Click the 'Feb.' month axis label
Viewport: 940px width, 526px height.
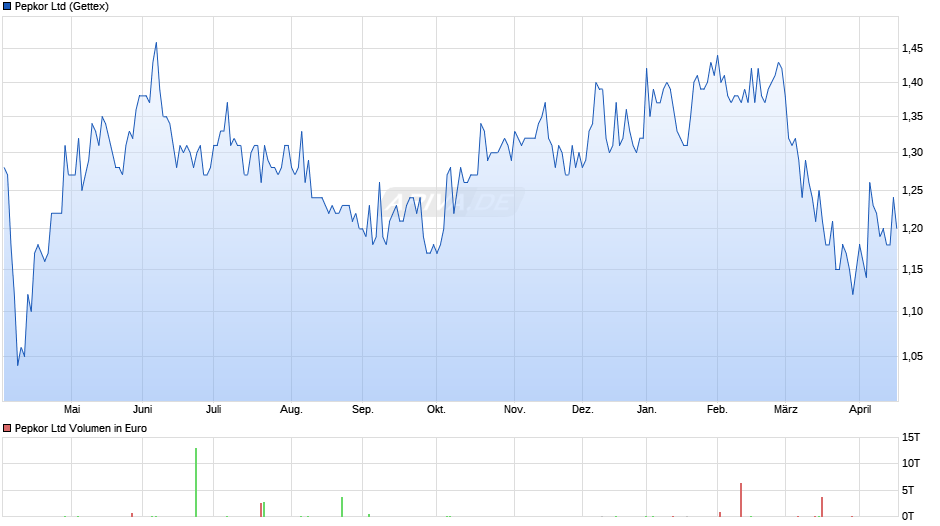click(x=717, y=409)
